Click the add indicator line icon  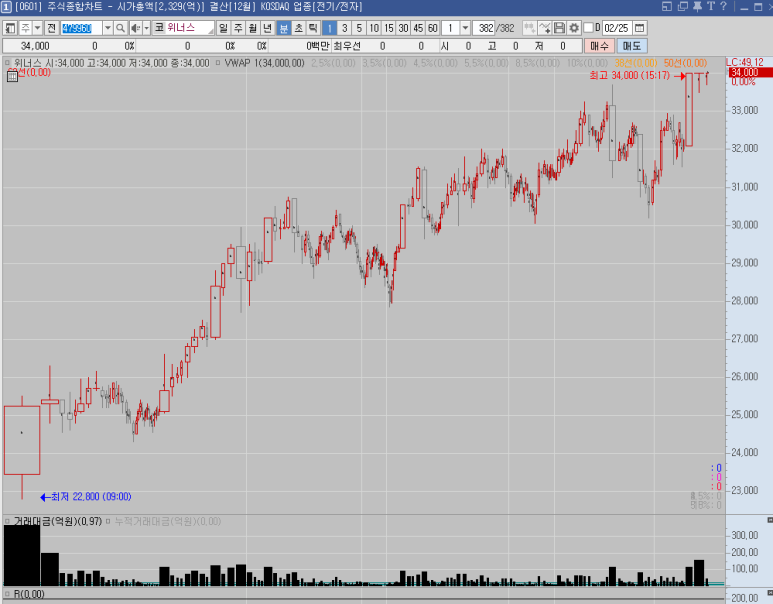(x=545, y=28)
